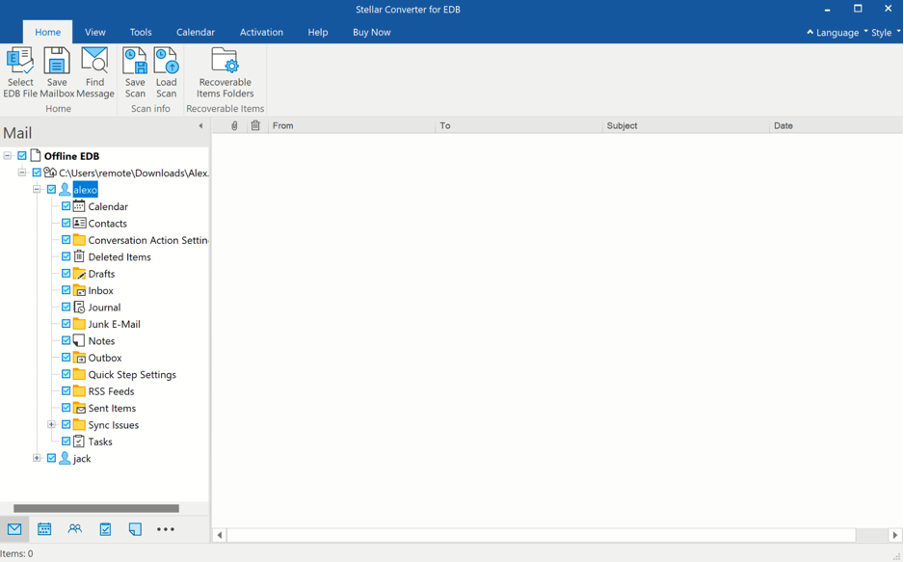Viewport: 904px width, 562px height.
Task: Toggle the Junk E-Mail checkbox
Action: 66,323
